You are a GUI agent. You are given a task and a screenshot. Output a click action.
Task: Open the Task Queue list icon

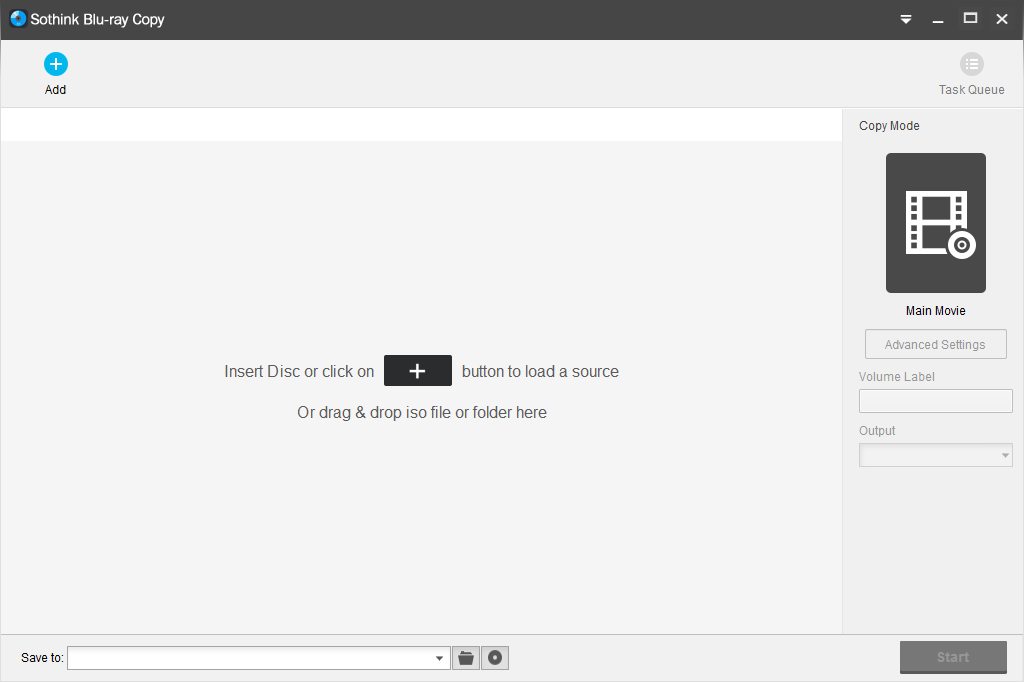tap(971, 65)
